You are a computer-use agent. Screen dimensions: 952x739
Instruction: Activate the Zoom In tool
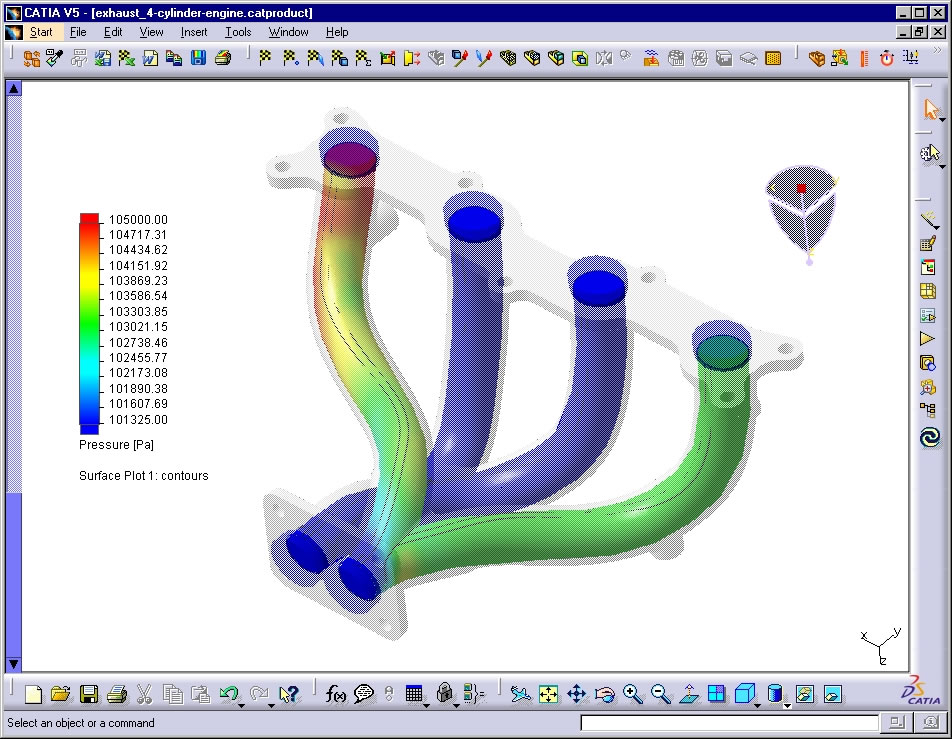click(x=630, y=693)
